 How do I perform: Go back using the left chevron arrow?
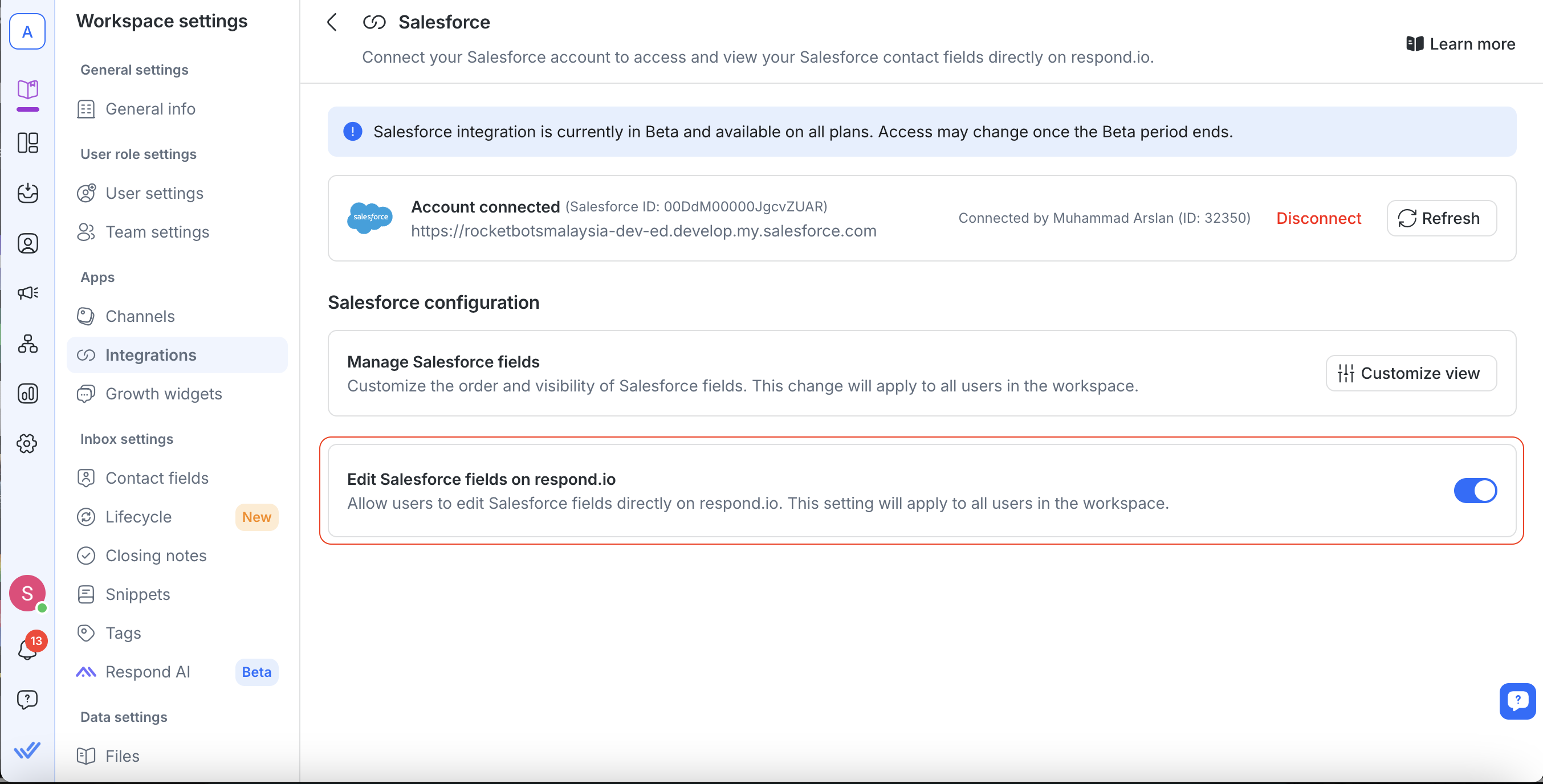(332, 23)
